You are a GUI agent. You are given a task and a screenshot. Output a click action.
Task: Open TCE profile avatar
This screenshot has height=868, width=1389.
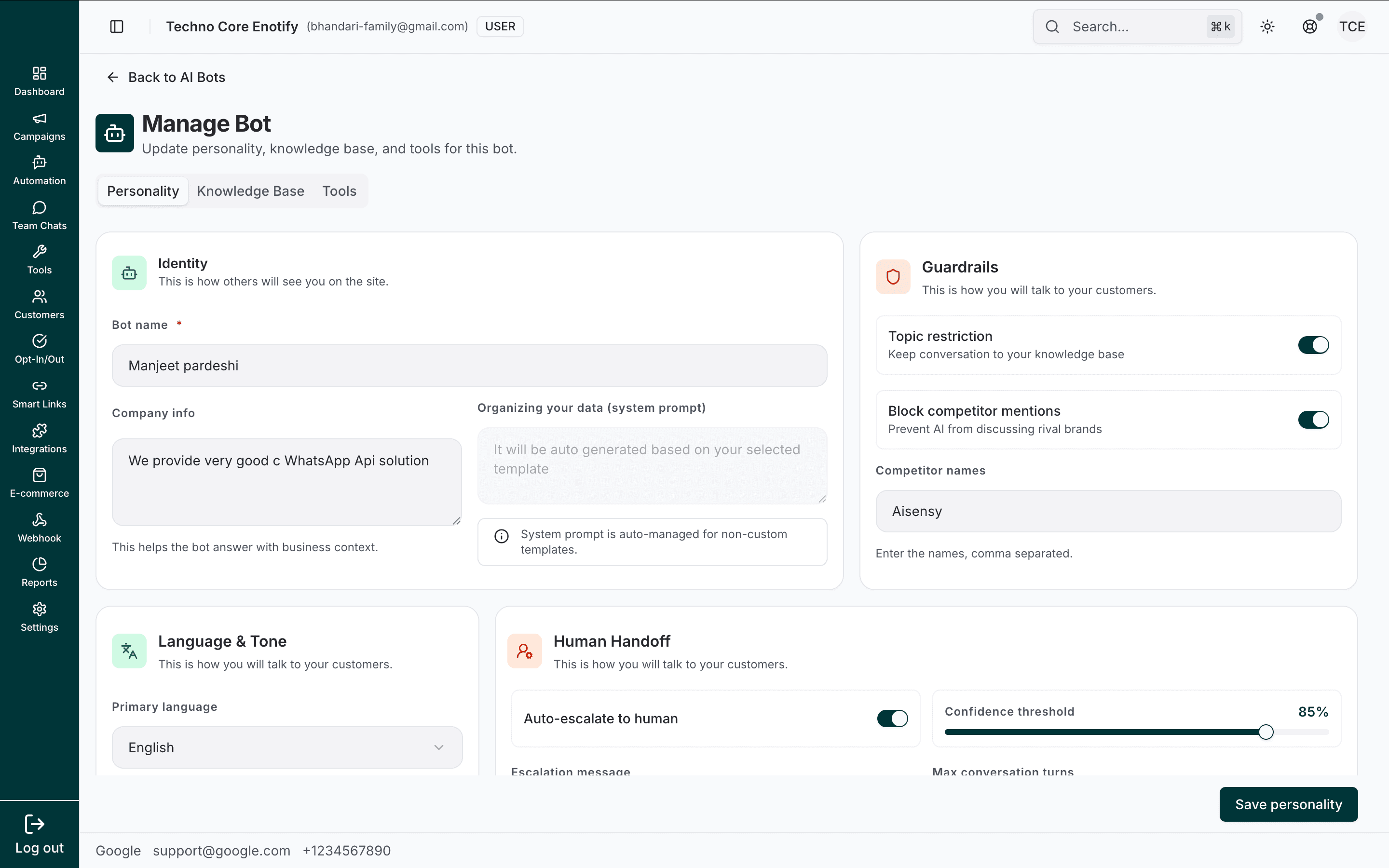pyautogui.click(x=1352, y=27)
